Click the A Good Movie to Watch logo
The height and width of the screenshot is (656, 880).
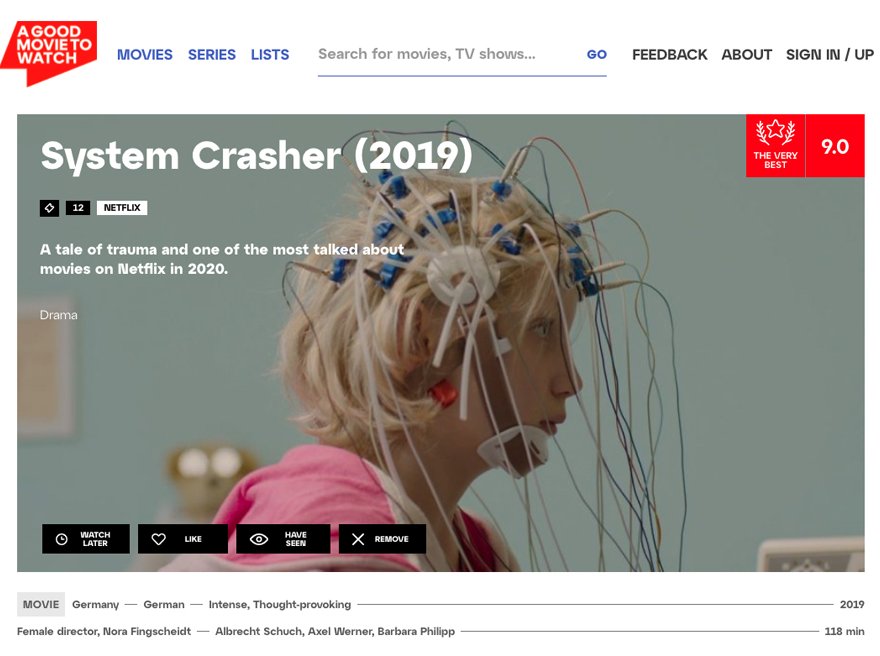(49, 52)
